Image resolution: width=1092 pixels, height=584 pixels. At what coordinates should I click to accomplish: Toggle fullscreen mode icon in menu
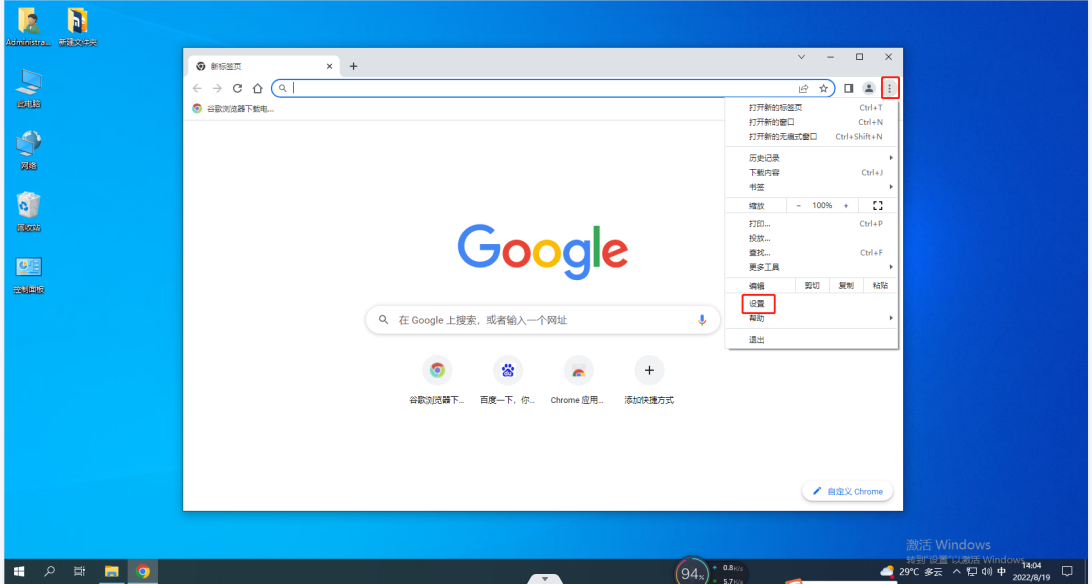click(x=878, y=206)
